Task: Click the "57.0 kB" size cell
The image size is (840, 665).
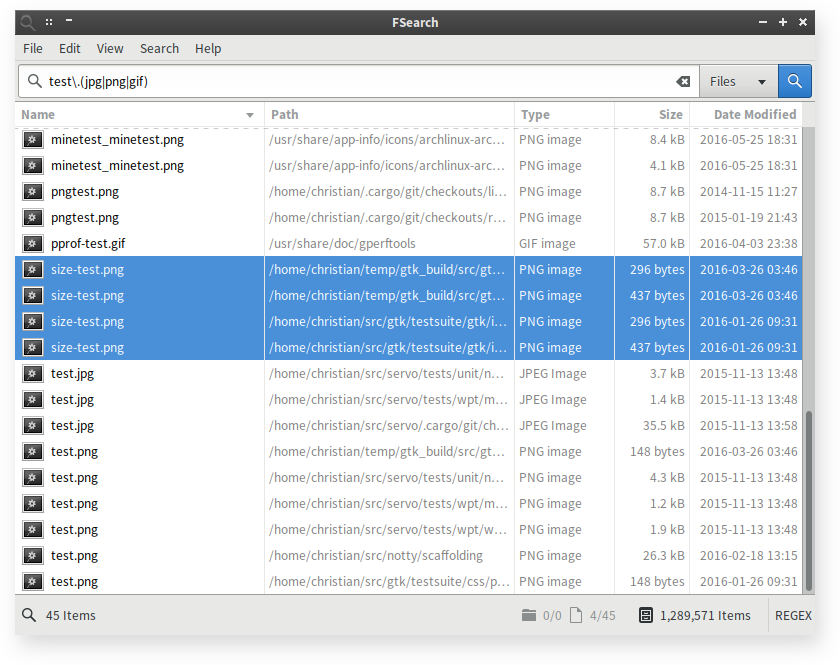Action: coord(664,244)
